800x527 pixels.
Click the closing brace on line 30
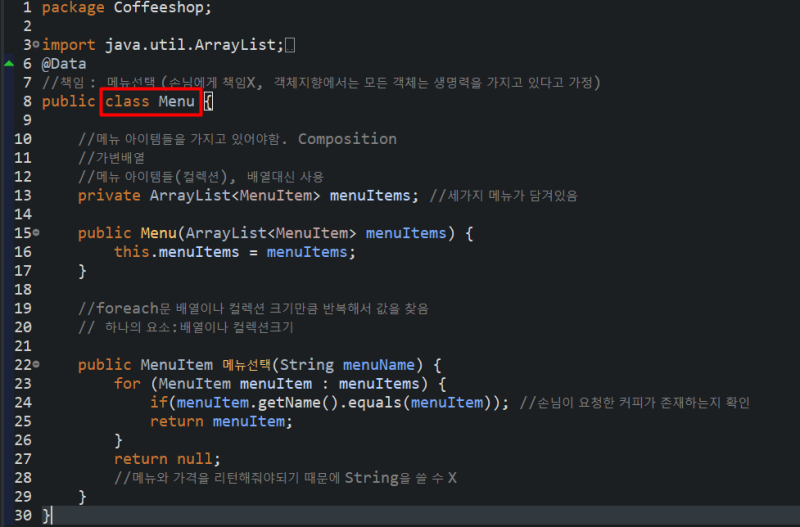point(46,515)
